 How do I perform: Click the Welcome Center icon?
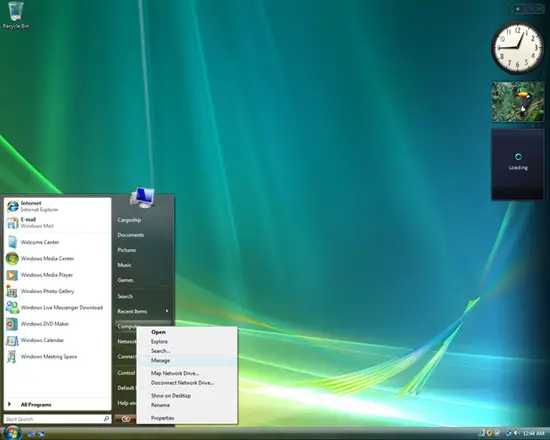[x=12, y=242]
